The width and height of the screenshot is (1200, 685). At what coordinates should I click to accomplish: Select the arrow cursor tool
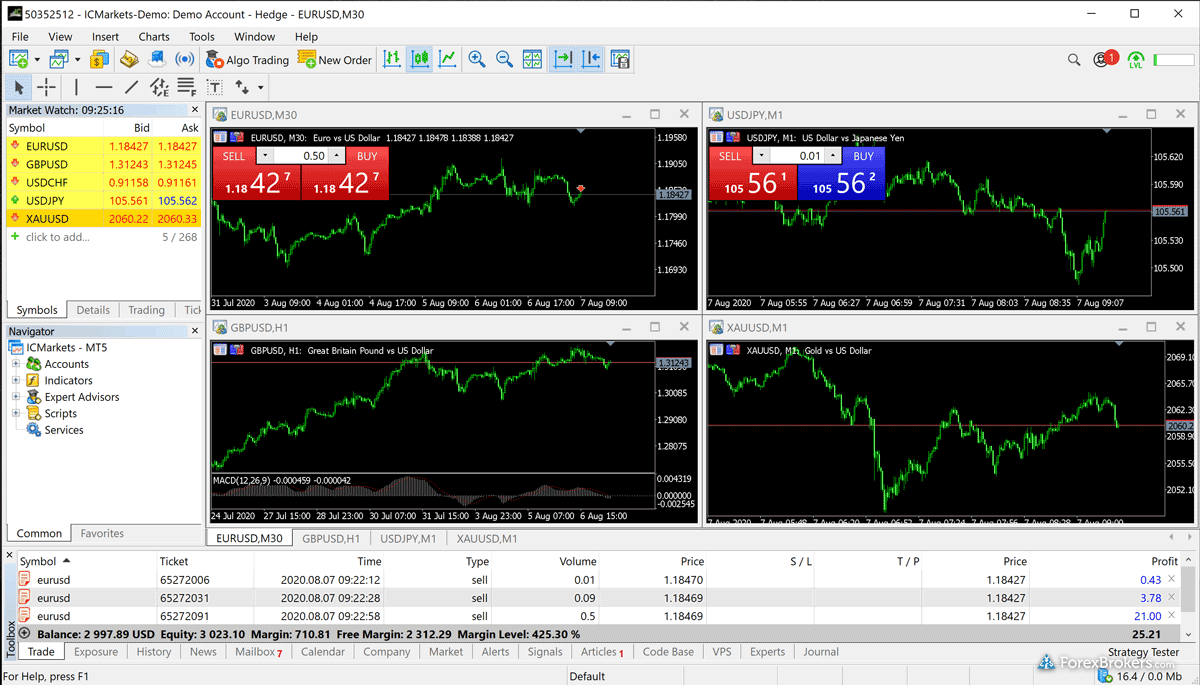point(19,88)
